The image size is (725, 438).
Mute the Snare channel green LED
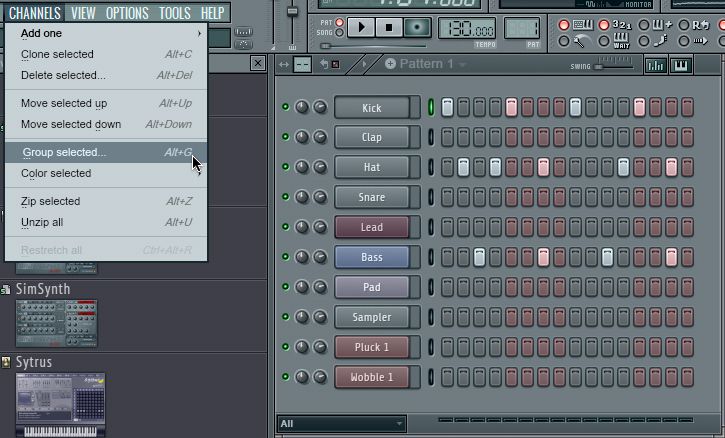point(285,197)
